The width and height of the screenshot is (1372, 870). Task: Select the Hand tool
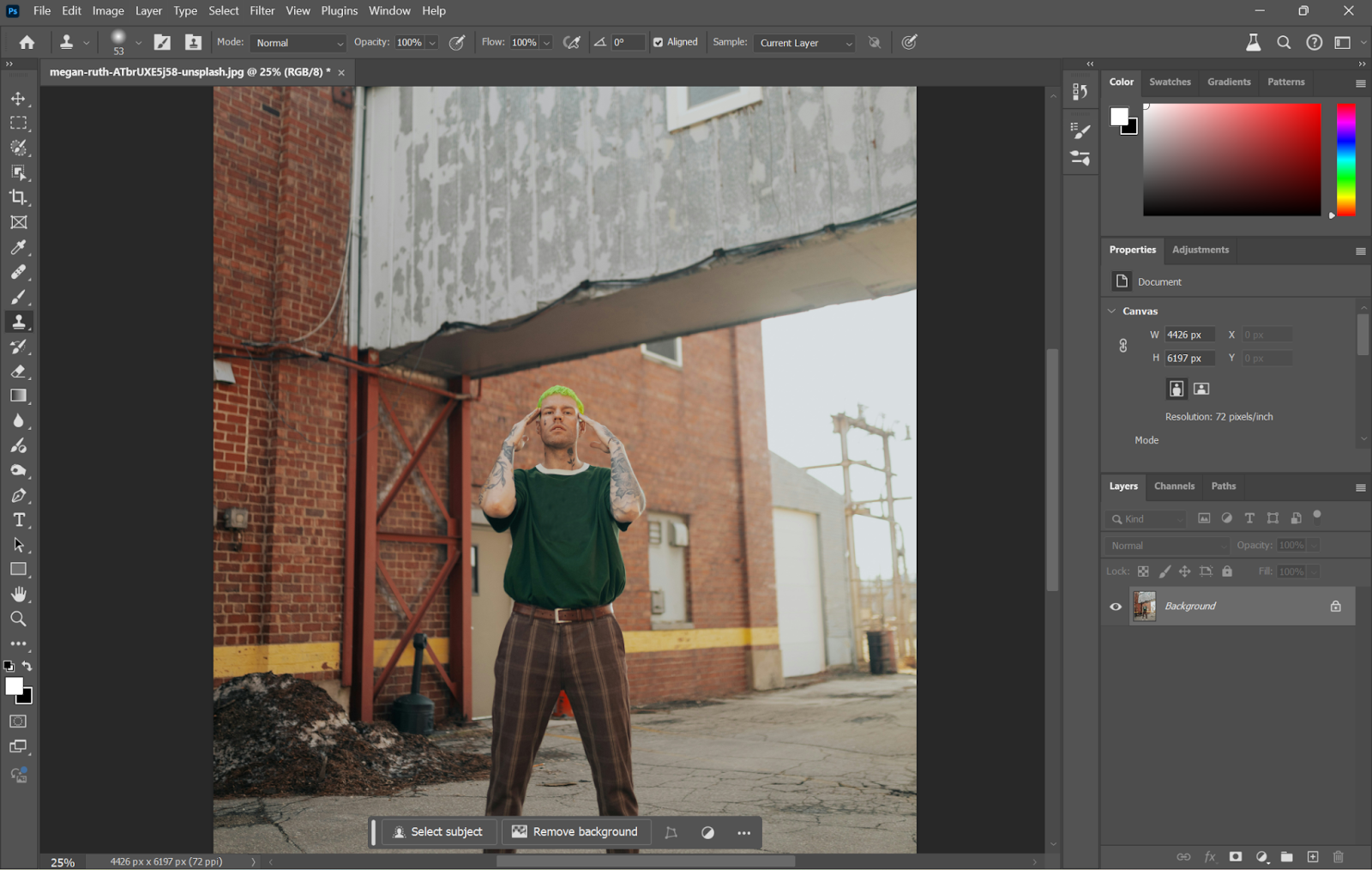click(18, 595)
